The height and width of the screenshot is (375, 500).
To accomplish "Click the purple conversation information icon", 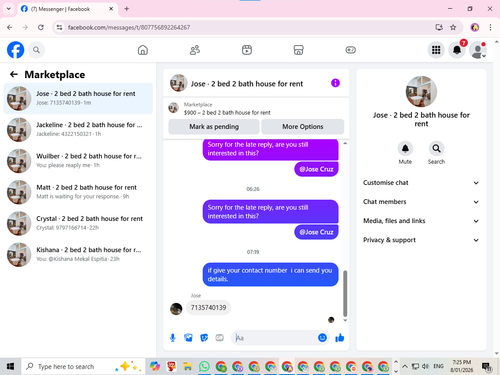I will click(335, 83).
